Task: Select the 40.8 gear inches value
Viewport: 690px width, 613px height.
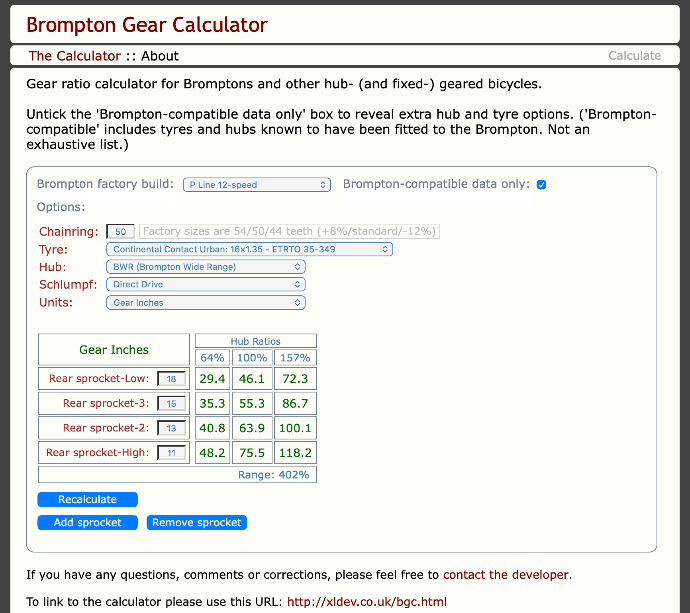Action: [212, 428]
